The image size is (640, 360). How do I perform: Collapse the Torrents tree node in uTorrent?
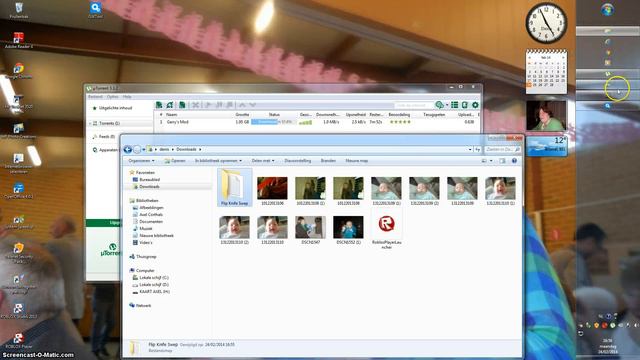pos(90,123)
